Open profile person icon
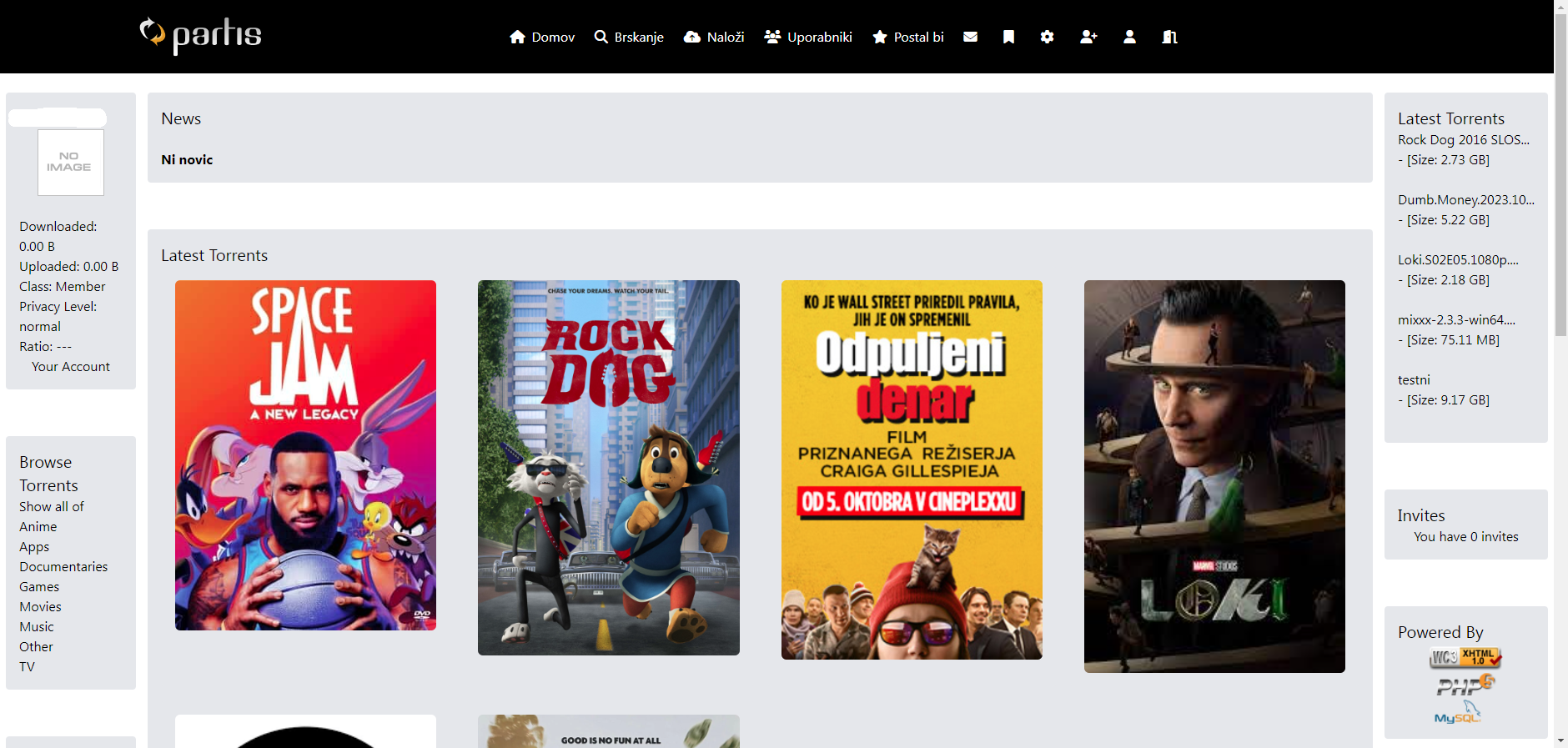1568x748 pixels. click(1129, 37)
